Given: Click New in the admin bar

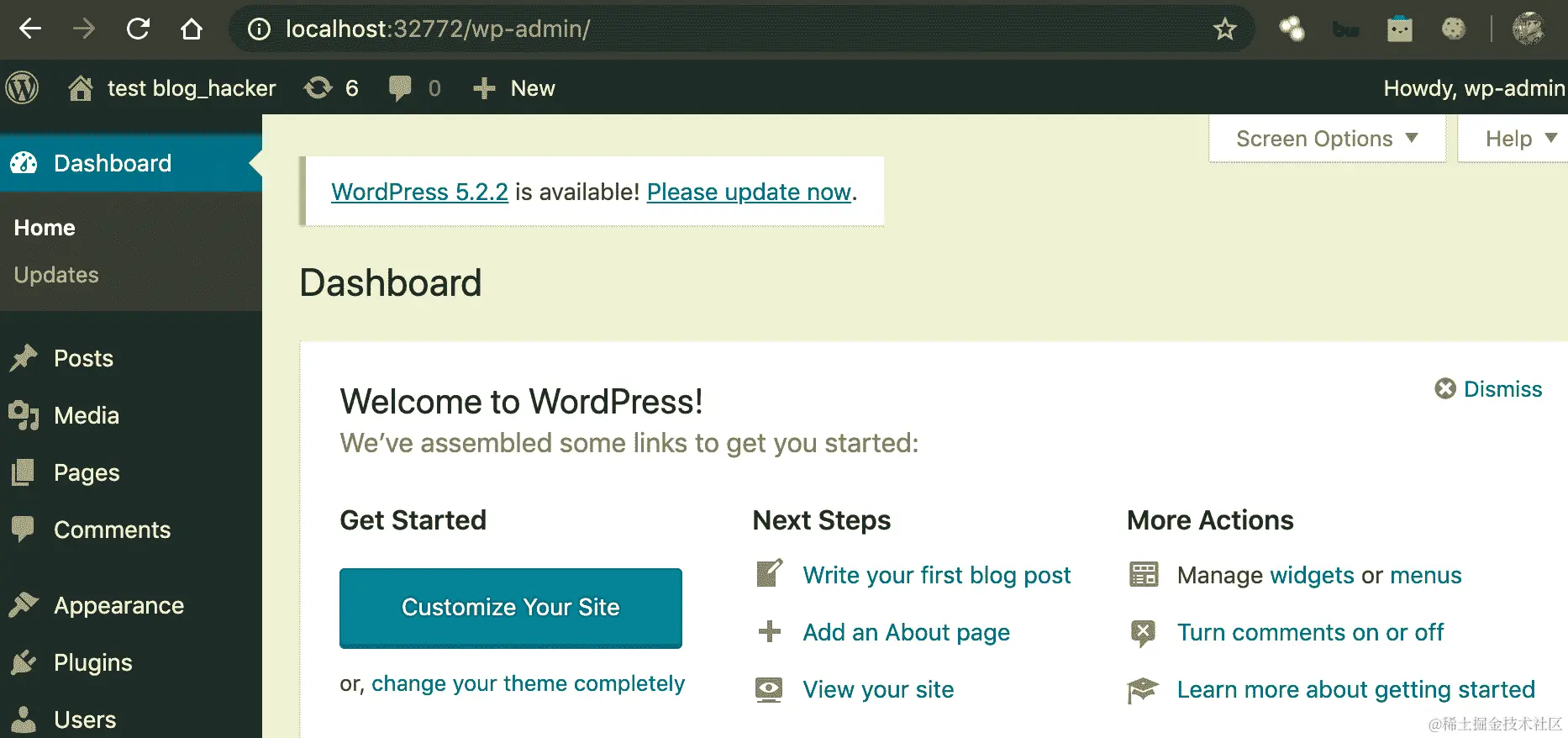Looking at the screenshot, I should (533, 88).
